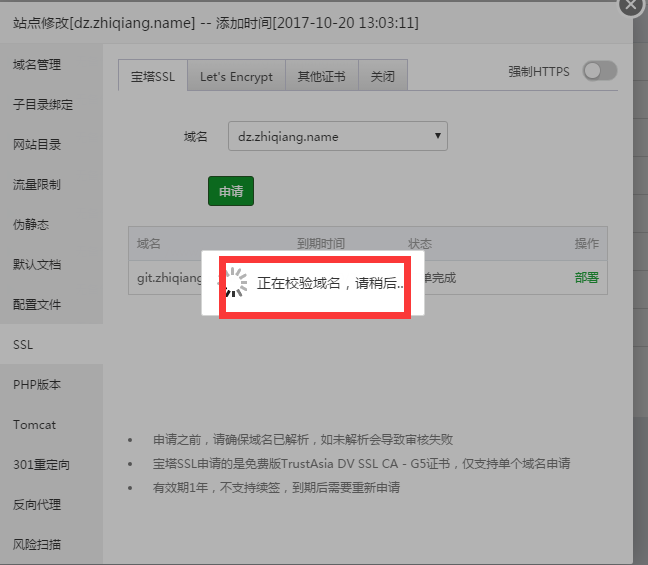Image resolution: width=648 pixels, height=565 pixels.
Task: Switch to the Let's Encrypt tab
Action: click(236, 76)
